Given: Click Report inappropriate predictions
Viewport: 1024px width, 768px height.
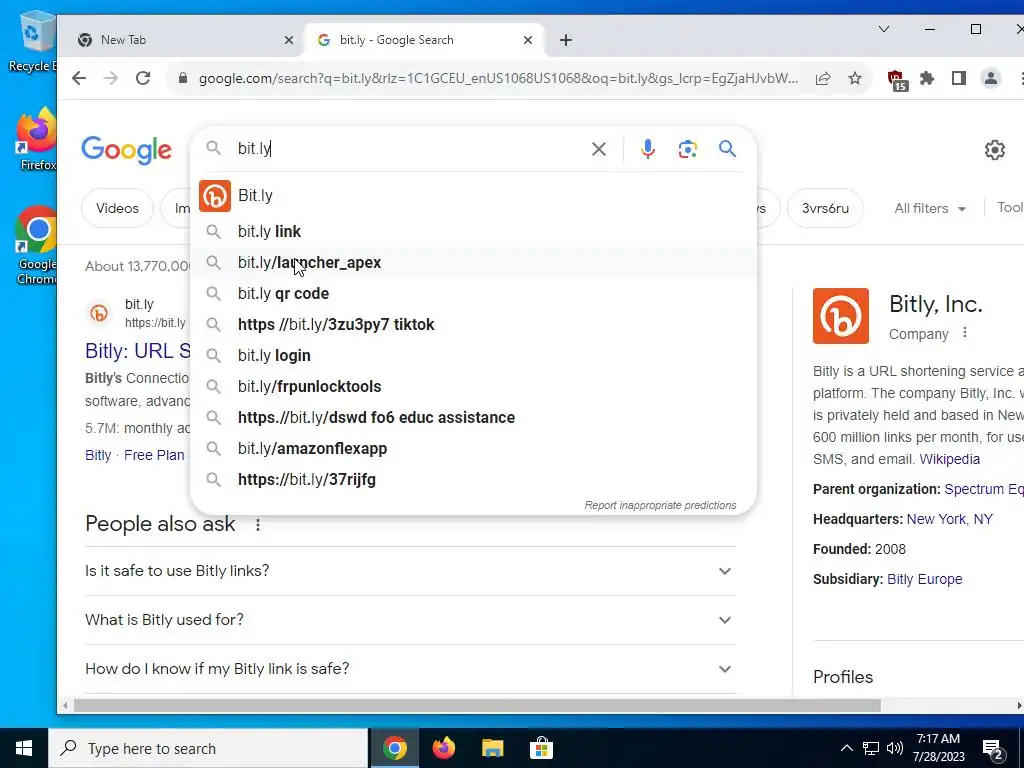Looking at the screenshot, I should [660, 505].
